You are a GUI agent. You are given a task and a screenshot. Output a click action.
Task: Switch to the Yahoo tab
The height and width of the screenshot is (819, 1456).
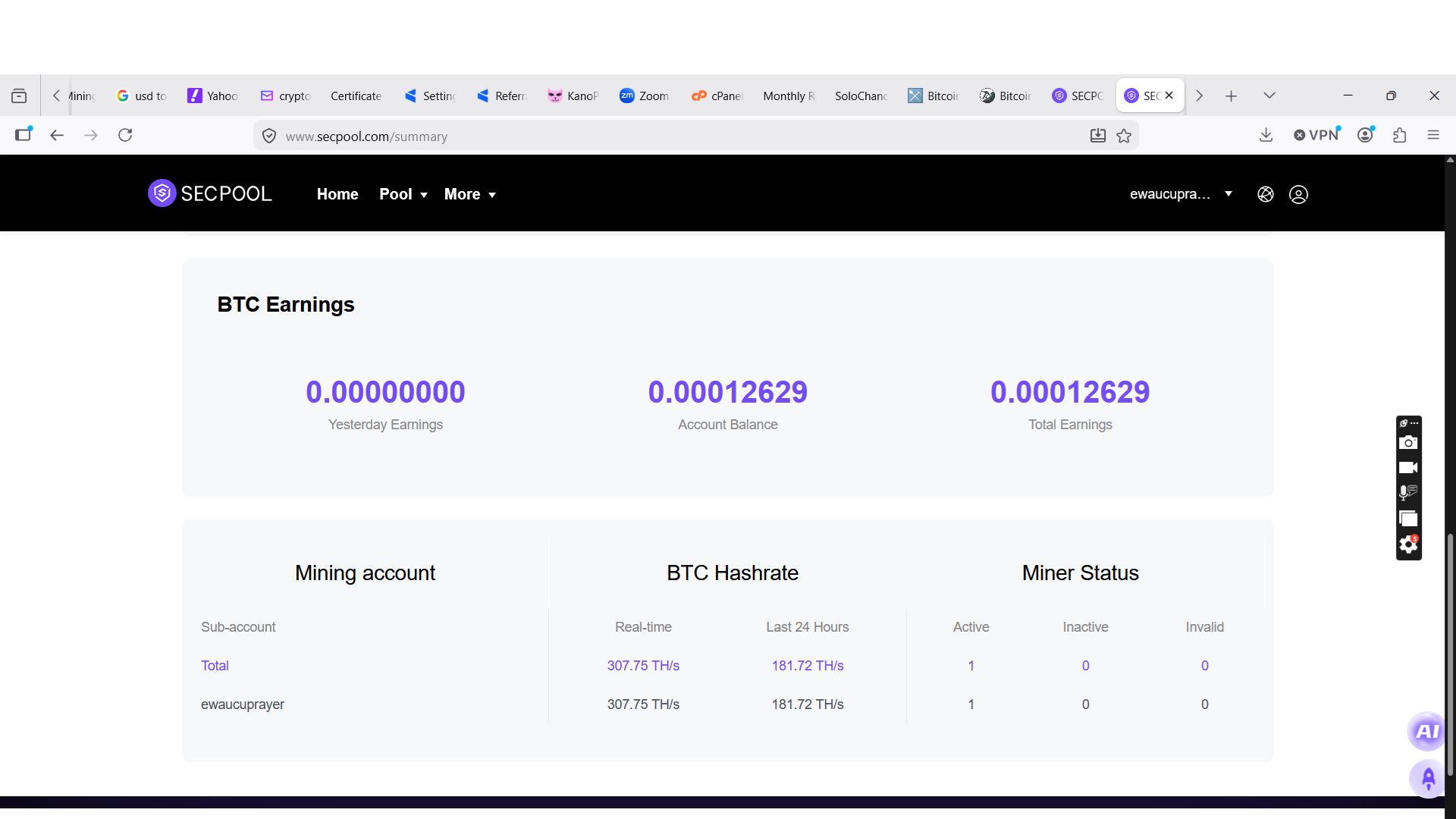click(x=213, y=96)
